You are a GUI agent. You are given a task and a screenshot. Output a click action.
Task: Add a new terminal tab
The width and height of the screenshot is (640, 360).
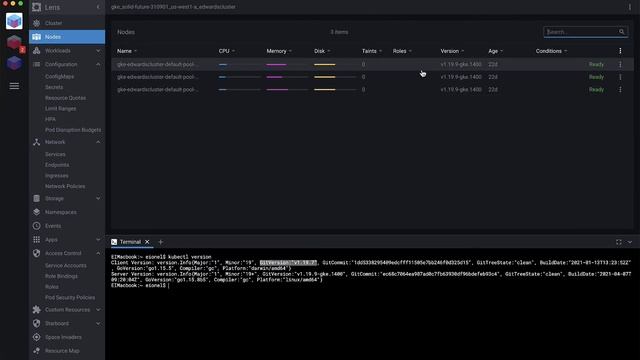coord(160,242)
